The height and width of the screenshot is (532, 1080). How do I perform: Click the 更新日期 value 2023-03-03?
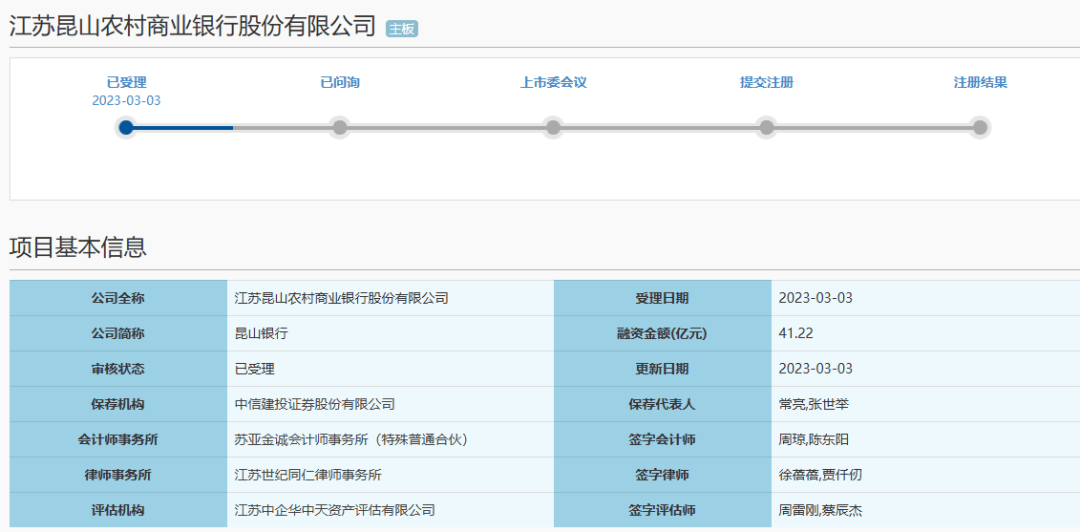tap(816, 369)
